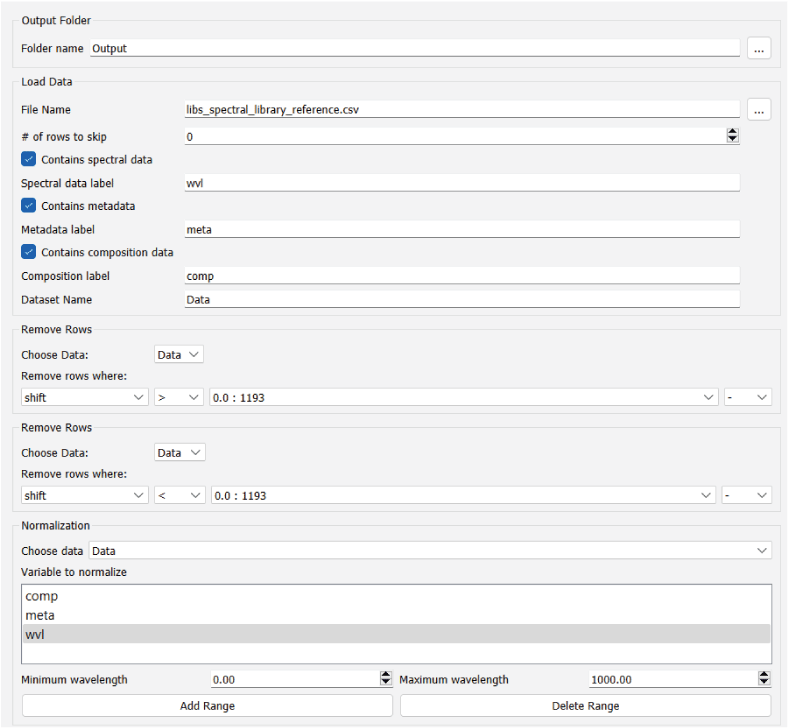Viewport: 788px width, 728px height.
Task: Expand Normalization Choose data combo box
Action: point(430,550)
